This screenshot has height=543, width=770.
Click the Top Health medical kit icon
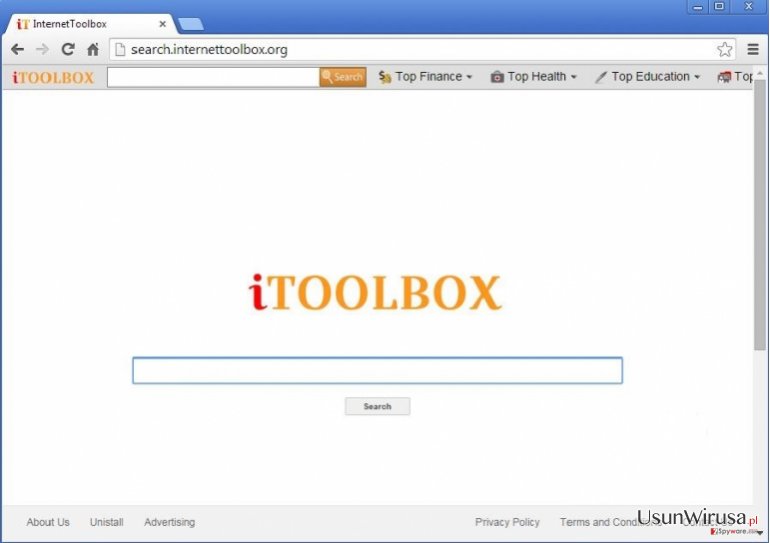[497, 77]
